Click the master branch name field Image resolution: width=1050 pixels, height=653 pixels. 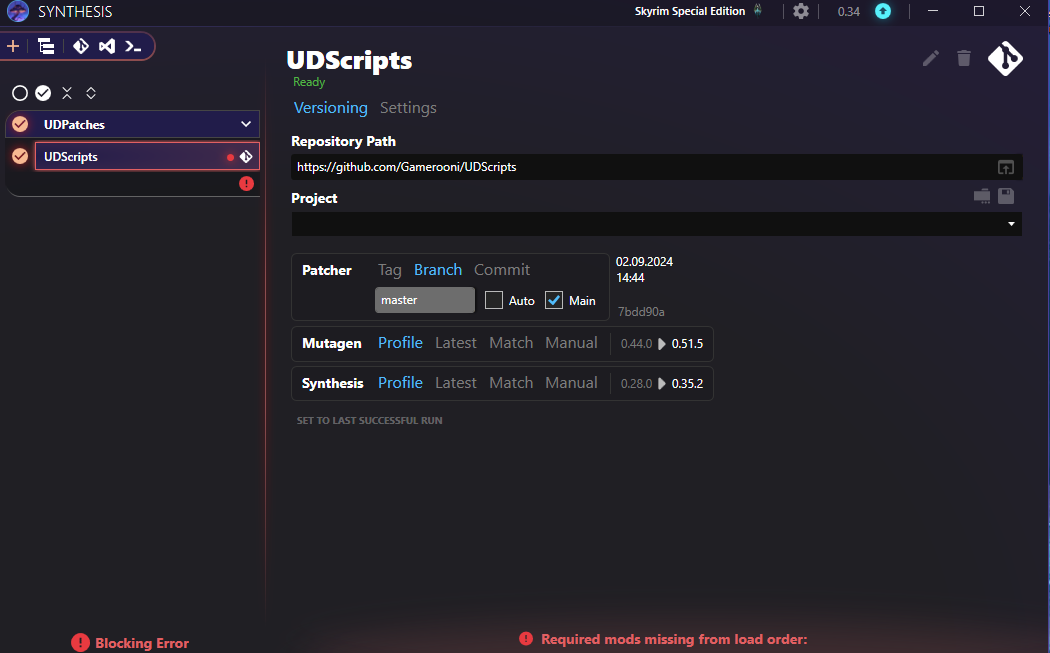(x=425, y=300)
